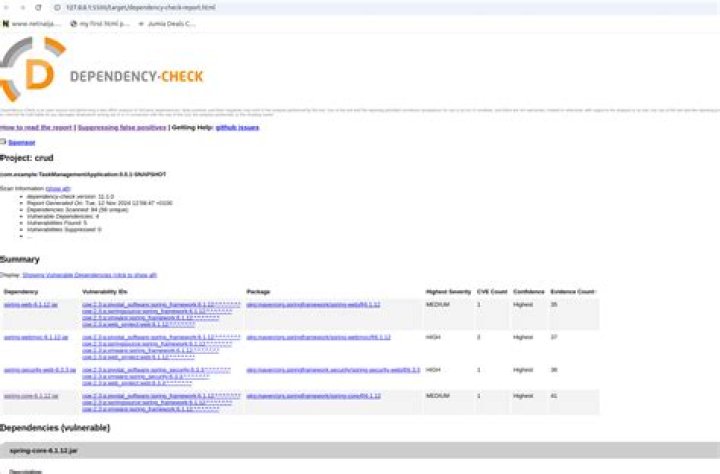Sort table by Highest Severity column

448,291
